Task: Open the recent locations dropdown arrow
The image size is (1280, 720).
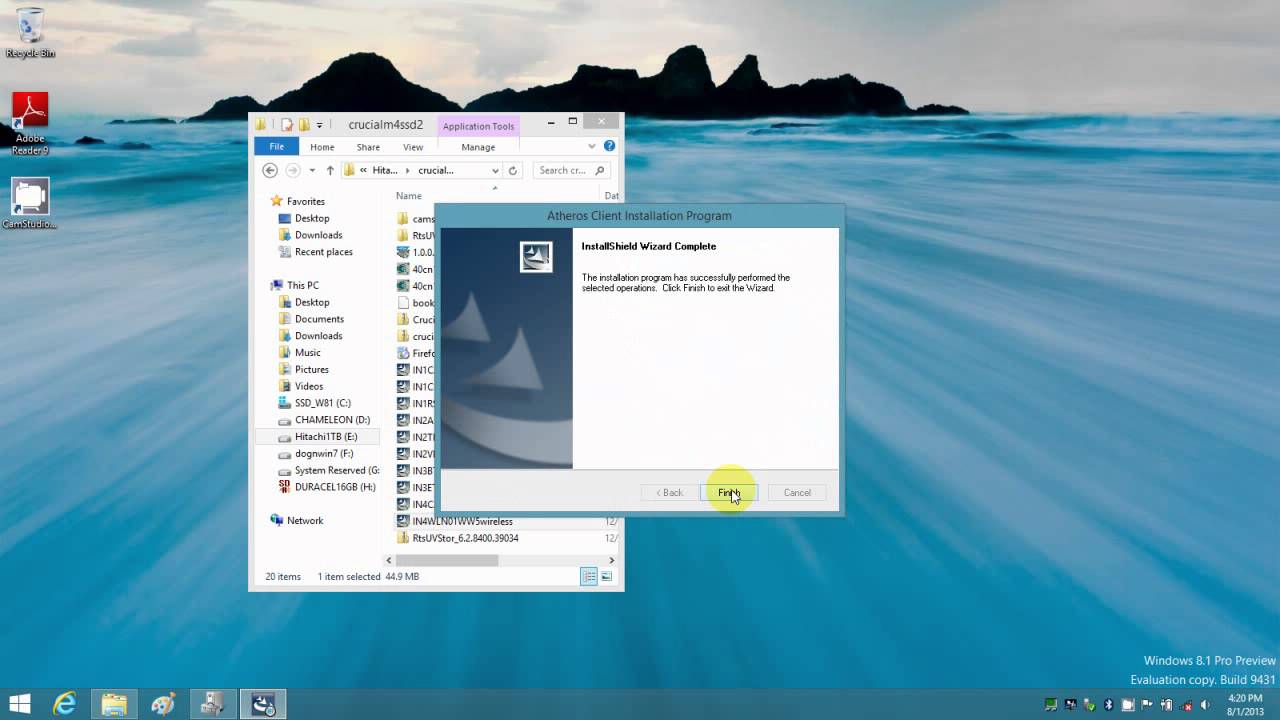Action: [312, 170]
